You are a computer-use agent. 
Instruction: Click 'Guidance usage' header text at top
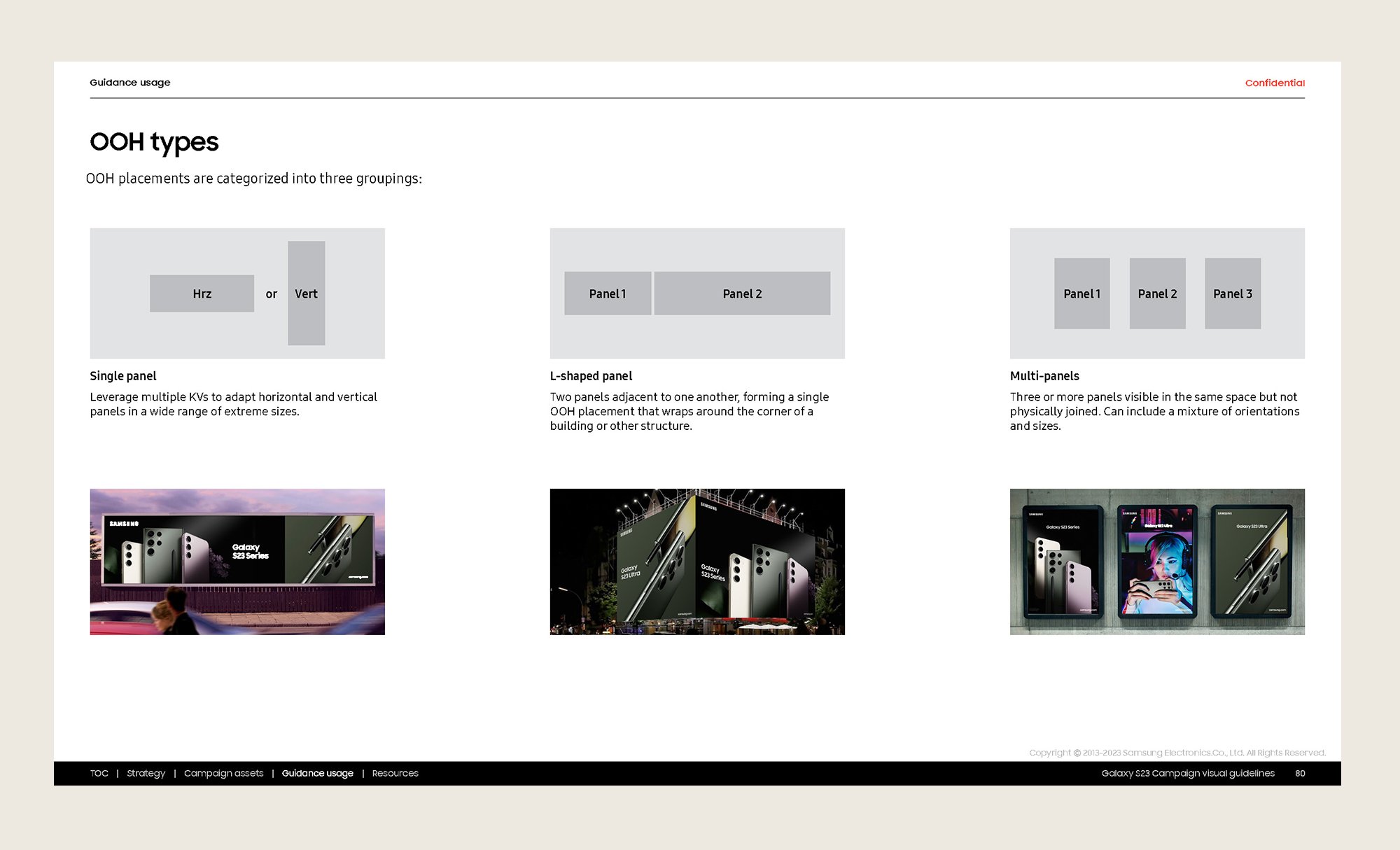(x=130, y=83)
